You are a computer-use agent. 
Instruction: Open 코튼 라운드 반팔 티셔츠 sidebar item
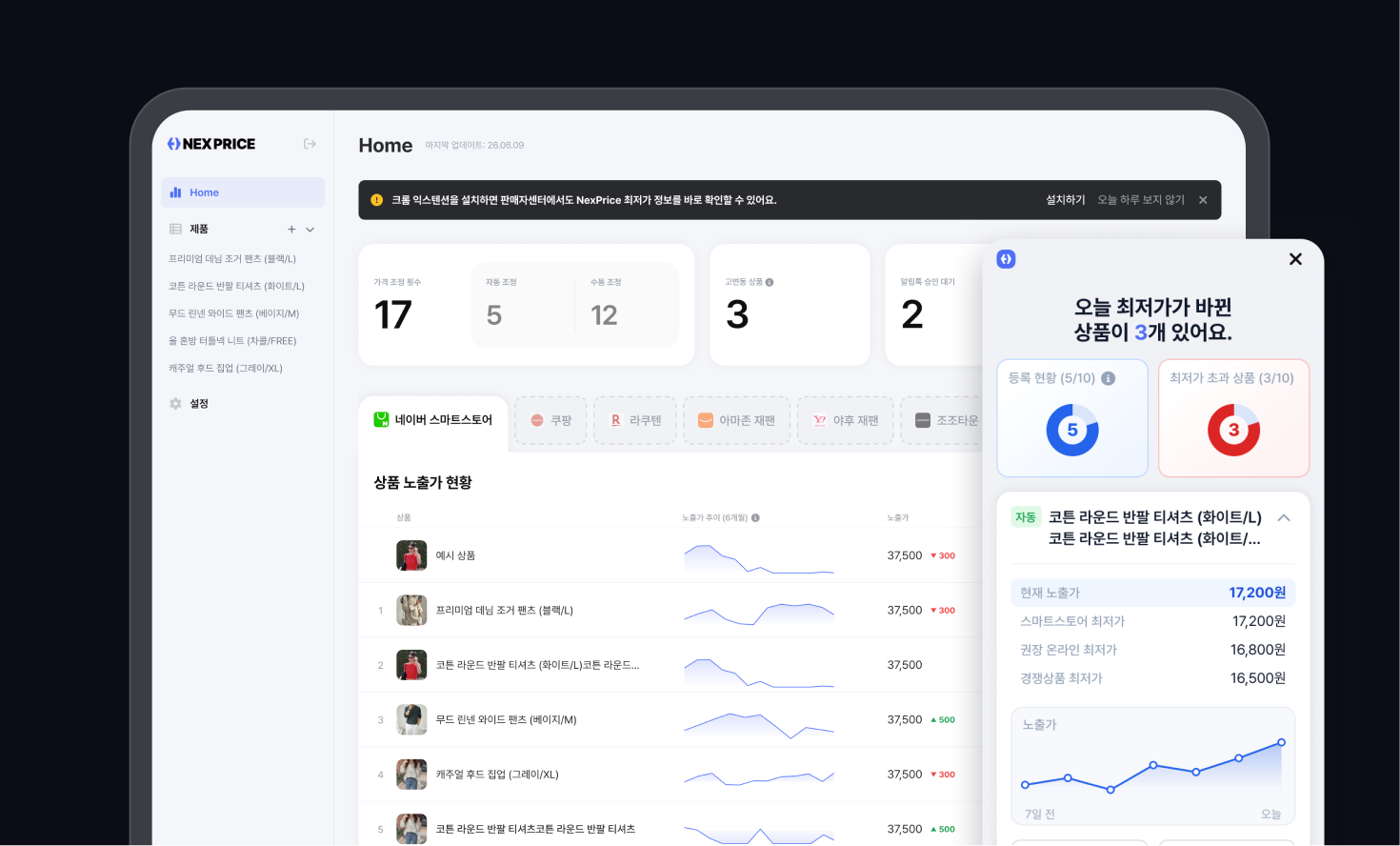coord(236,286)
